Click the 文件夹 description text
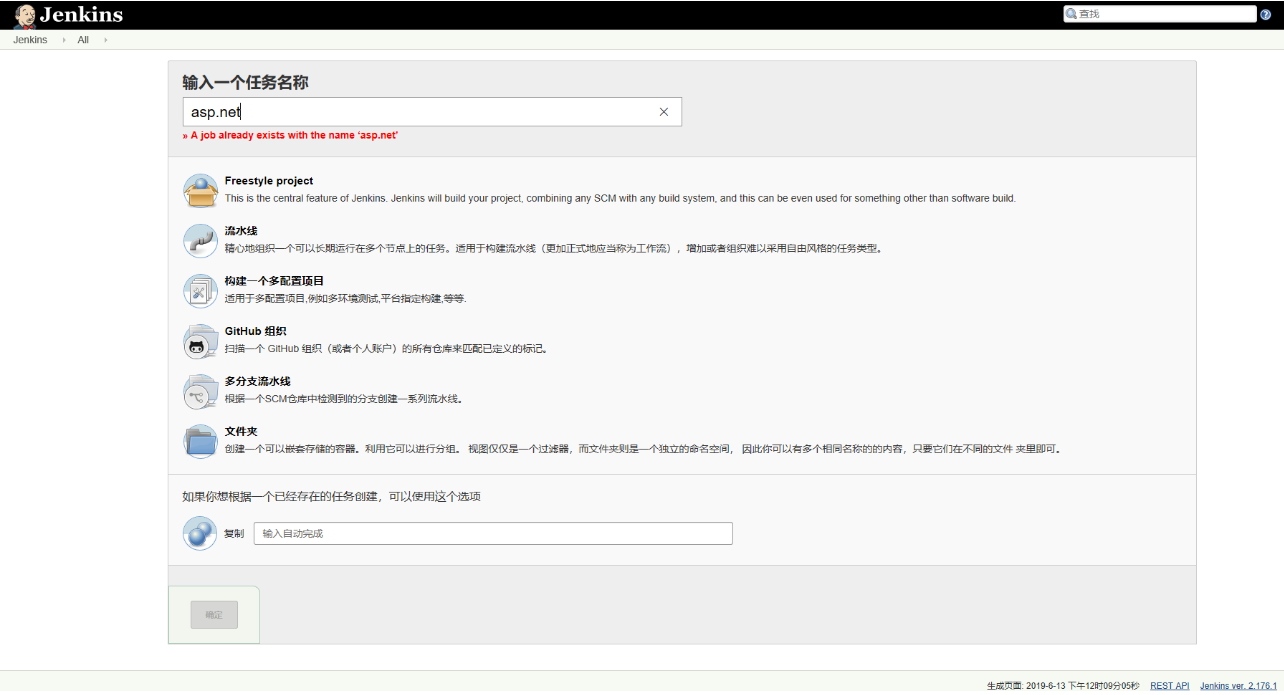The image size is (1284, 695). [642, 448]
